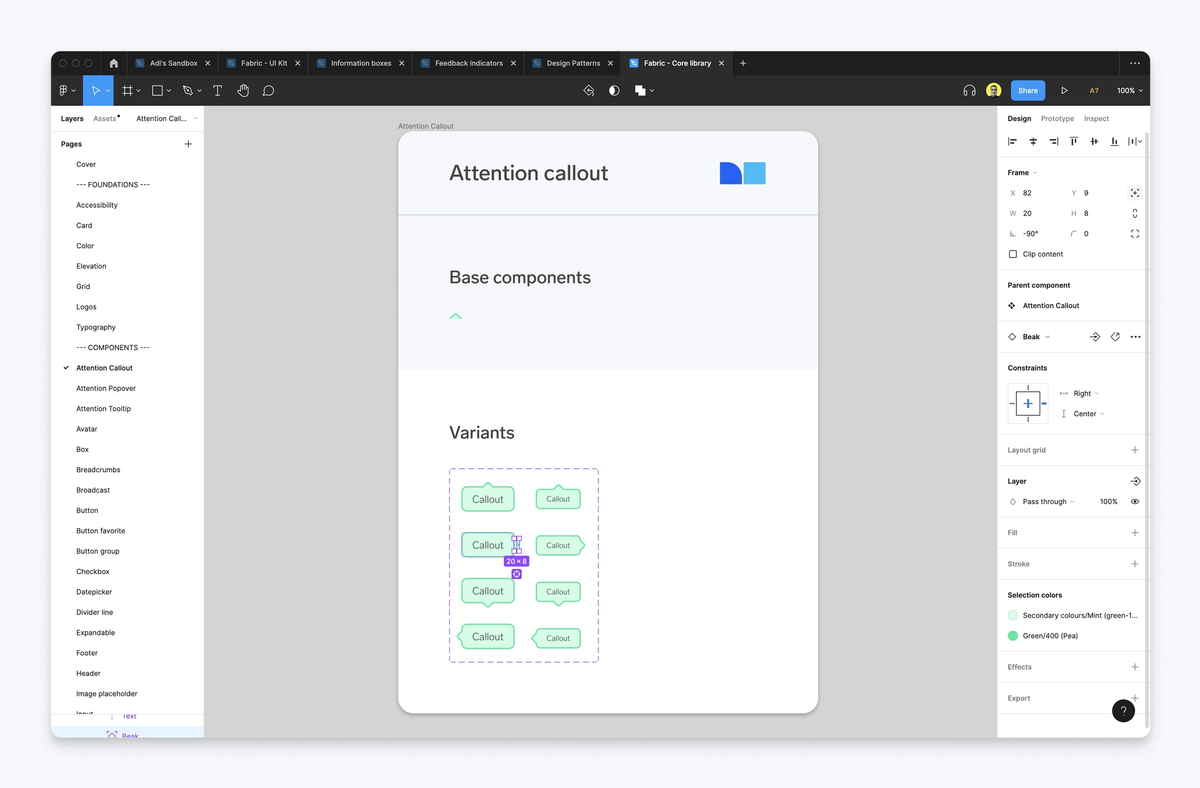Image resolution: width=1200 pixels, height=788 pixels.
Task: Open Pass through blend mode dropdown
Action: [1049, 502]
